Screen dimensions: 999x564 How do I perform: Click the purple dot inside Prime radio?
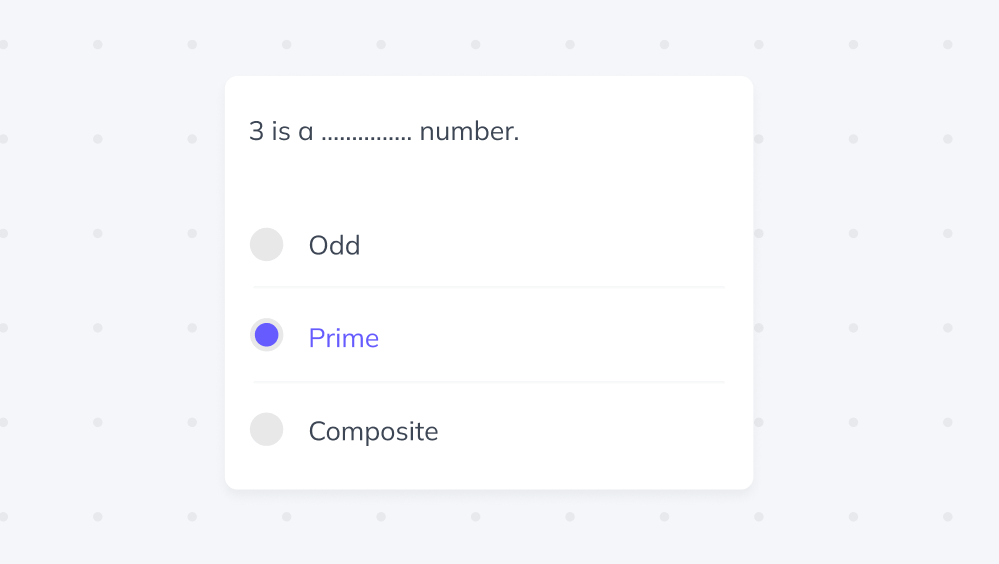(266, 336)
